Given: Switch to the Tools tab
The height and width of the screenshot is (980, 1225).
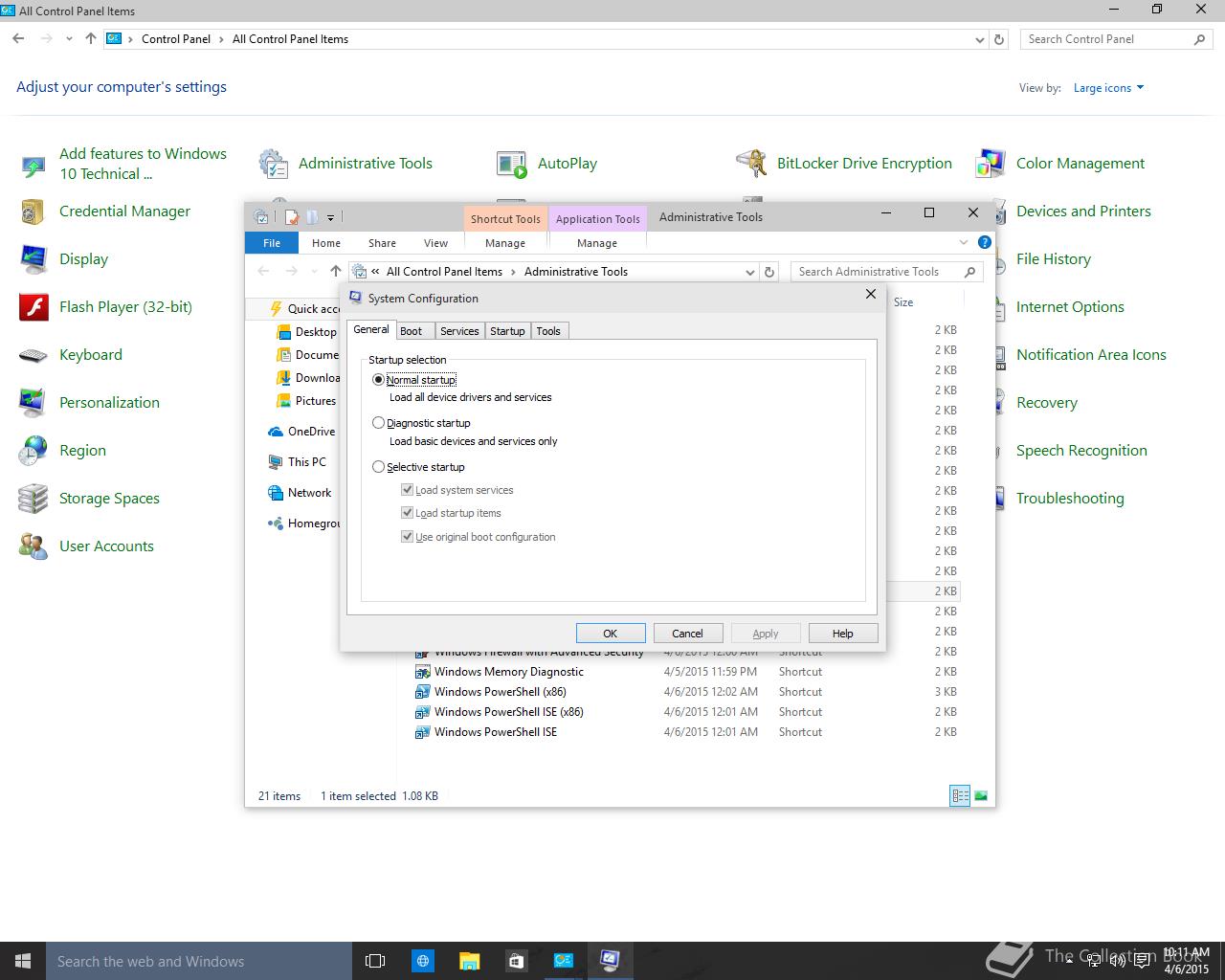Looking at the screenshot, I should (x=548, y=331).
